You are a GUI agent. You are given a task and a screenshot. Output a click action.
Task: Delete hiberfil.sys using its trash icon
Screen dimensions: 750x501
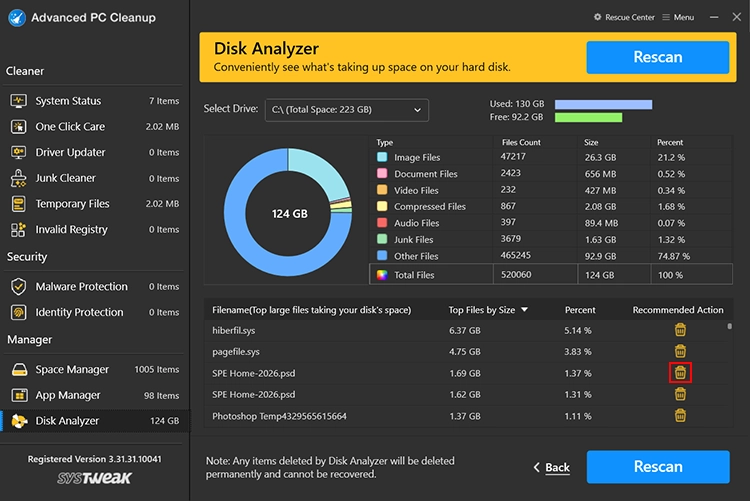click(x=680, y=329)
